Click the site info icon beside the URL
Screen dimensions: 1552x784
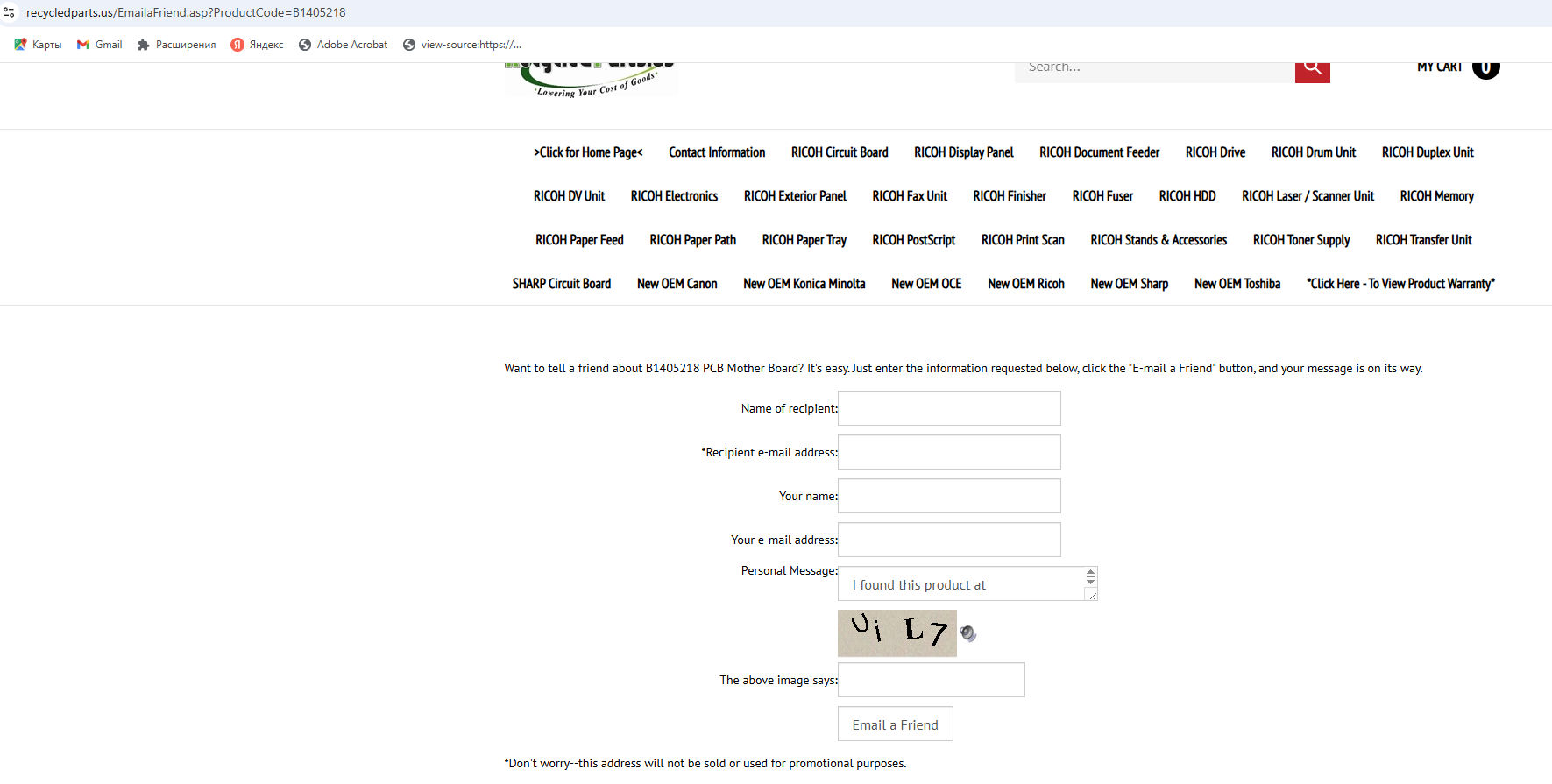(x=10, y=13)
